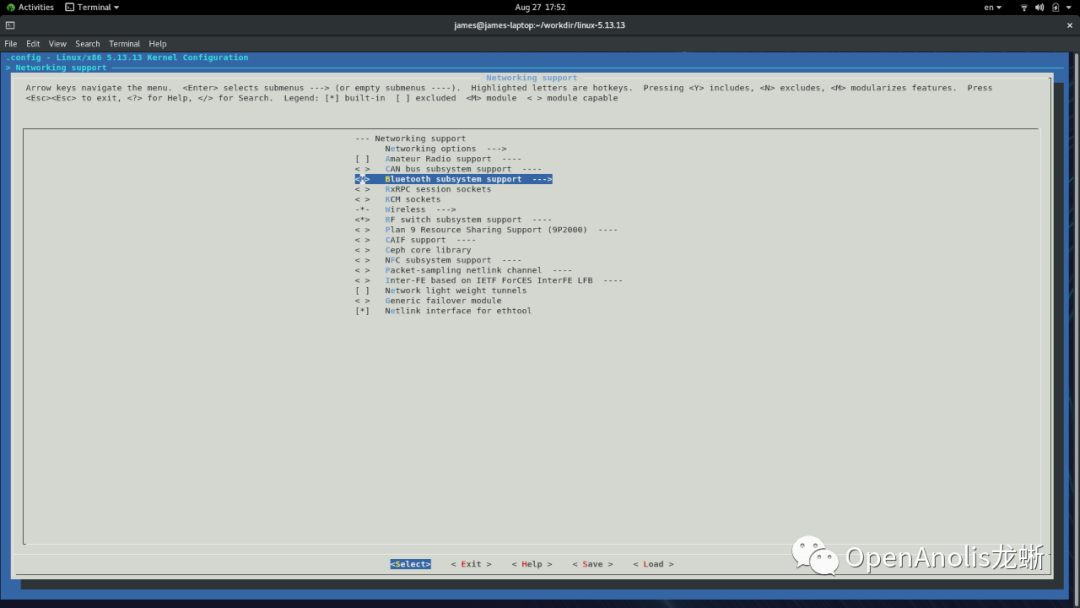Open the Search menu
1080x608 pixels.
click(x=87, y=43)
